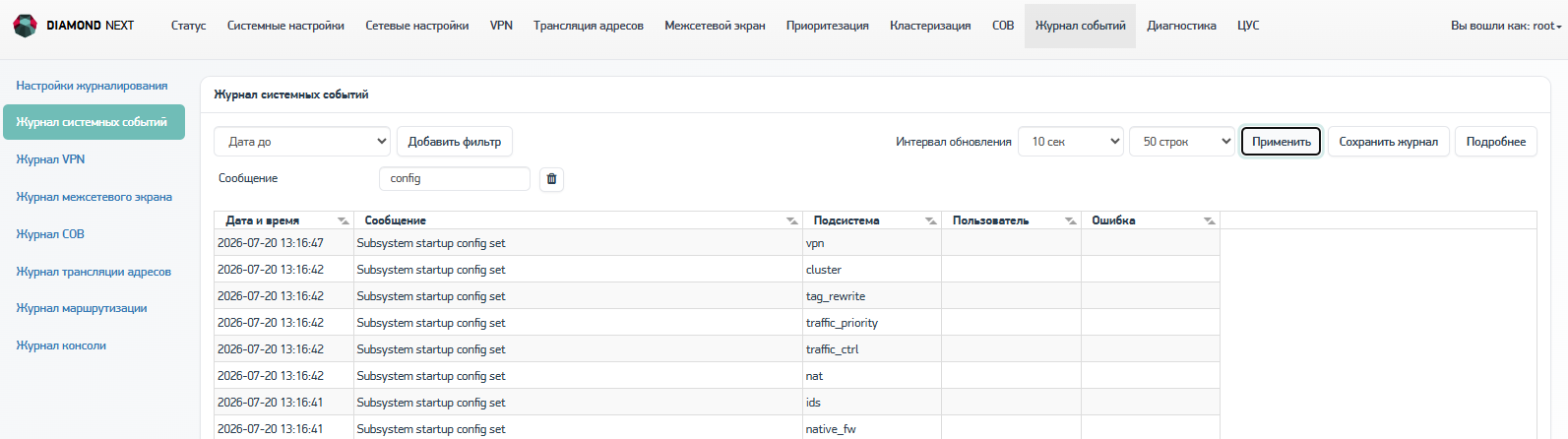Sort by Ошибка column arrows

coord(1210,220)
